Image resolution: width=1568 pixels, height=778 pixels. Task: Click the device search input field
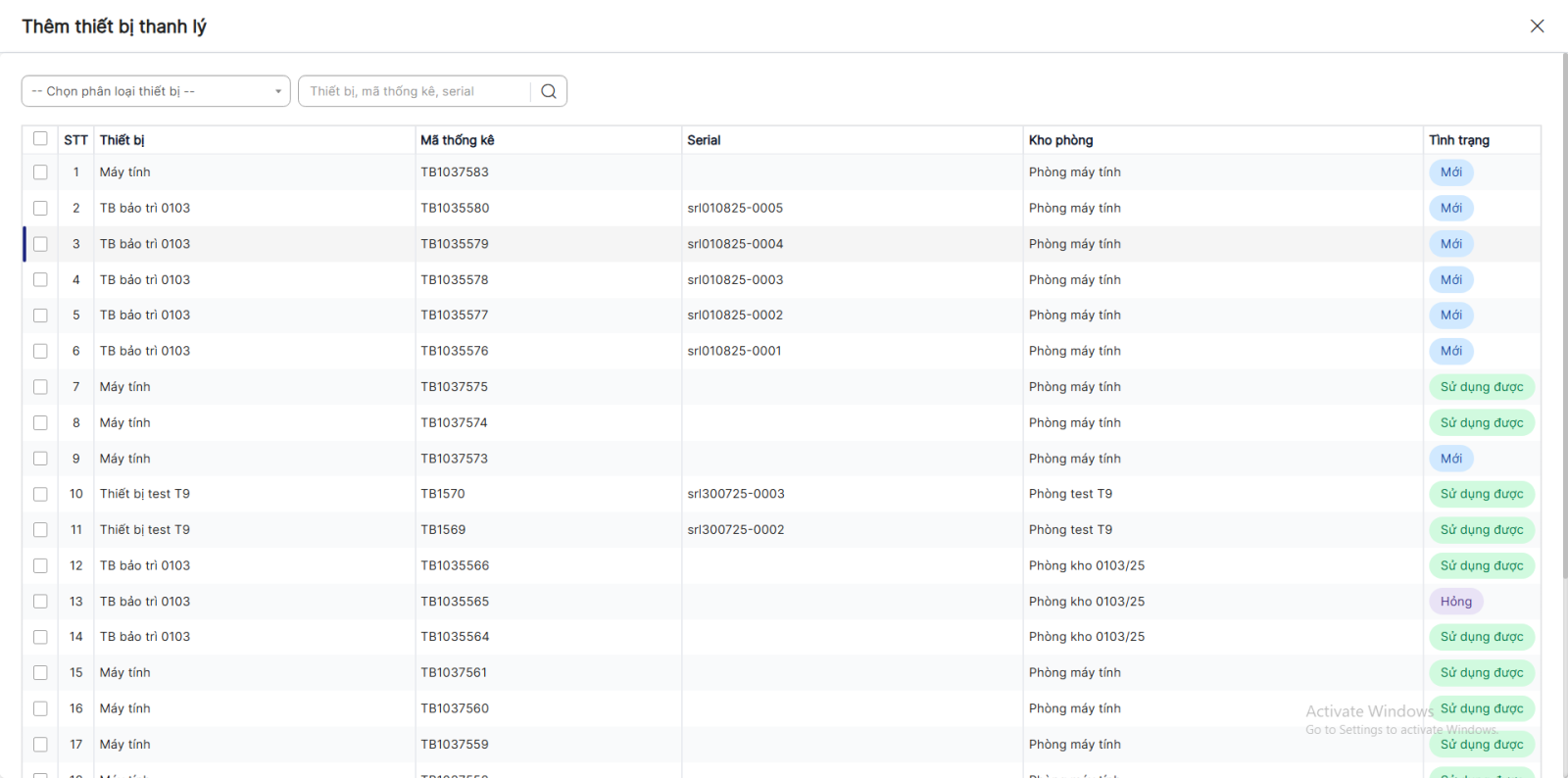(416, 91)
